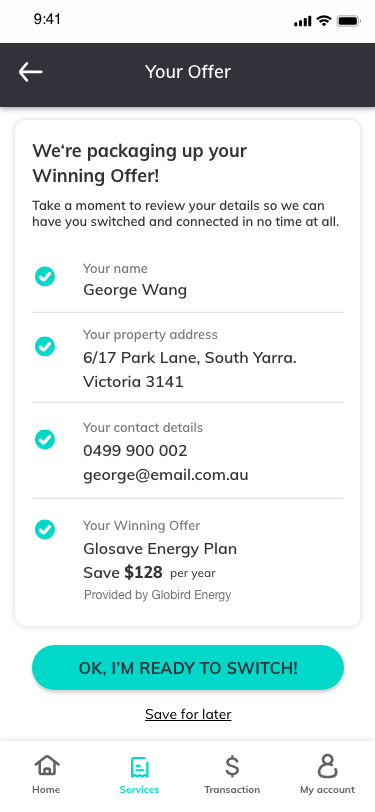The height and width of the screenshot is (812, 375).
Task: Toggle the checkmark beside Your name
Action: tap(45, 276)
